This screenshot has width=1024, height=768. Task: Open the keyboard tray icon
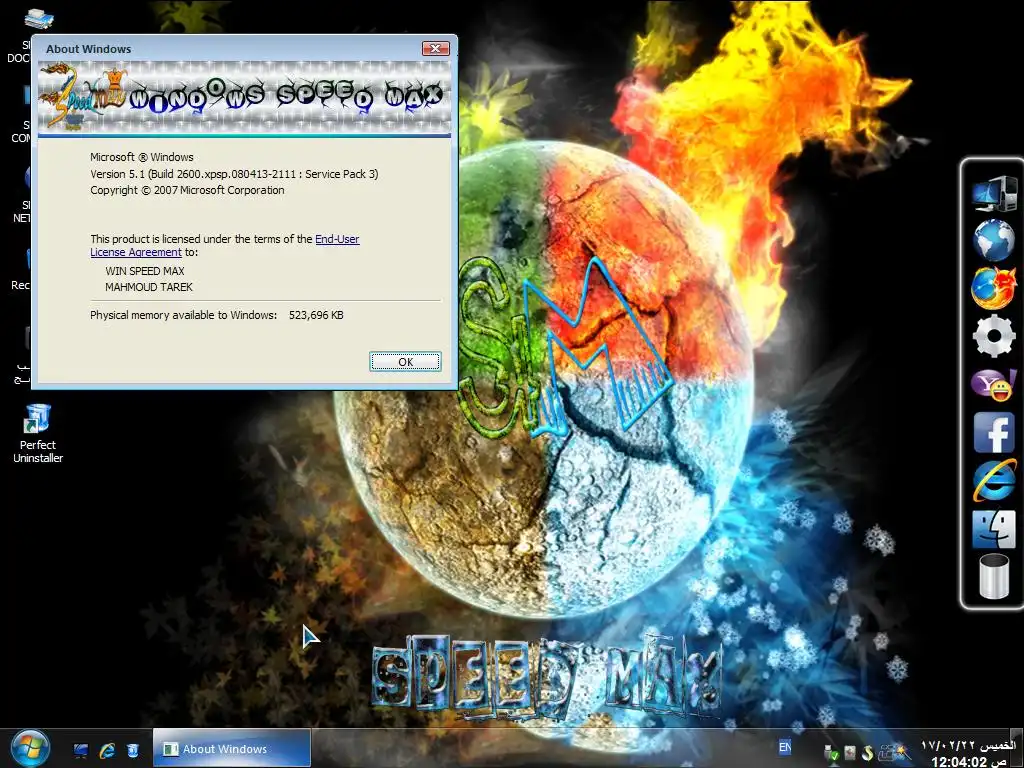(x=886, y=754)
